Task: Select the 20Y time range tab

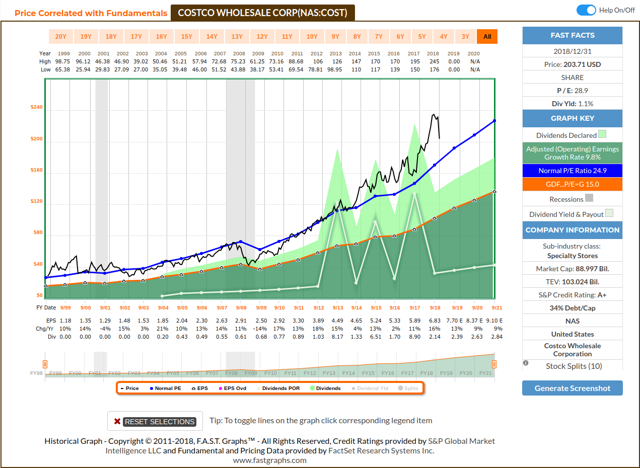Action: click(x=61, y=36)
